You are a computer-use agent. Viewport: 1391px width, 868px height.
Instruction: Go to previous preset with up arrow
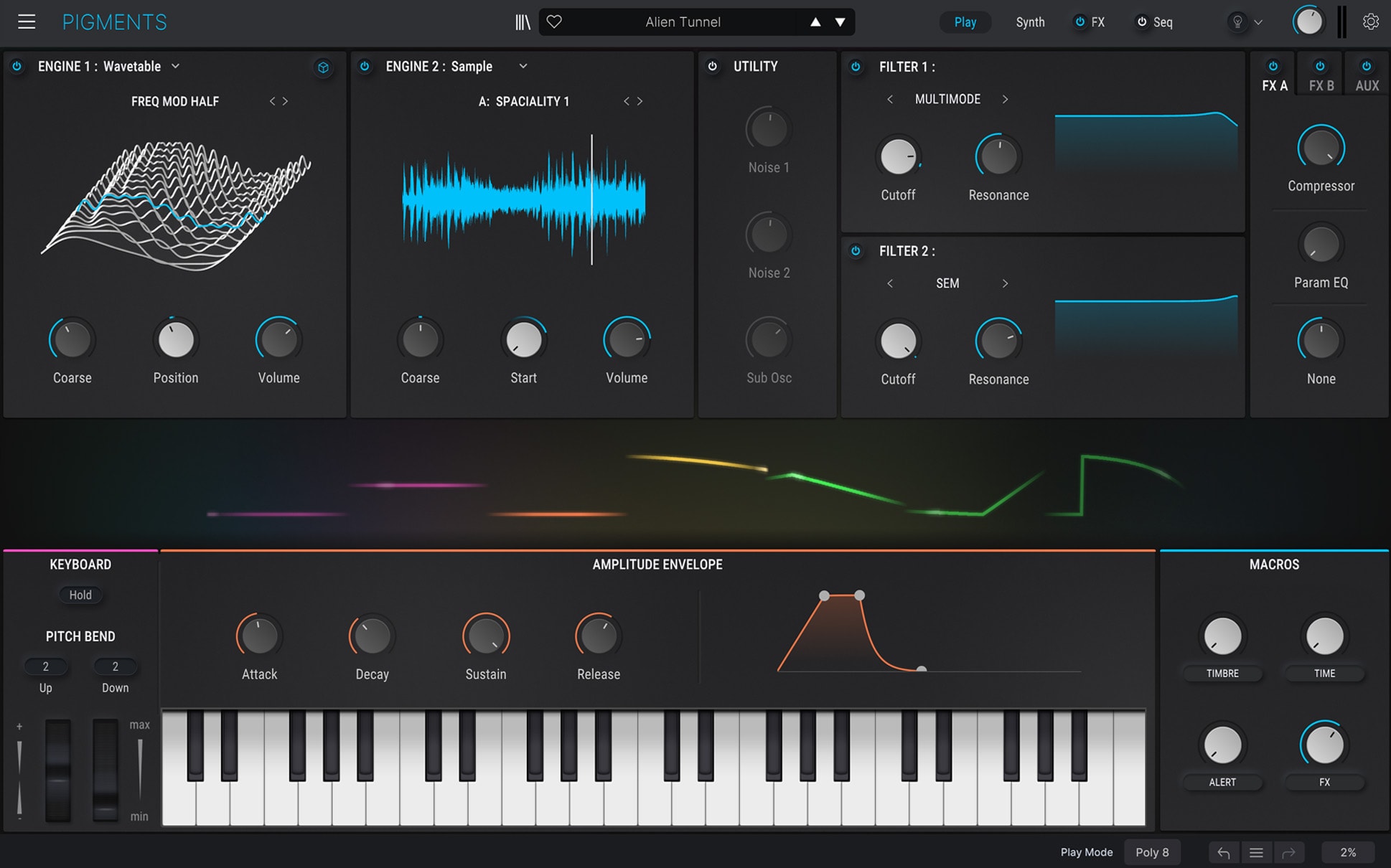pos(815,22)
